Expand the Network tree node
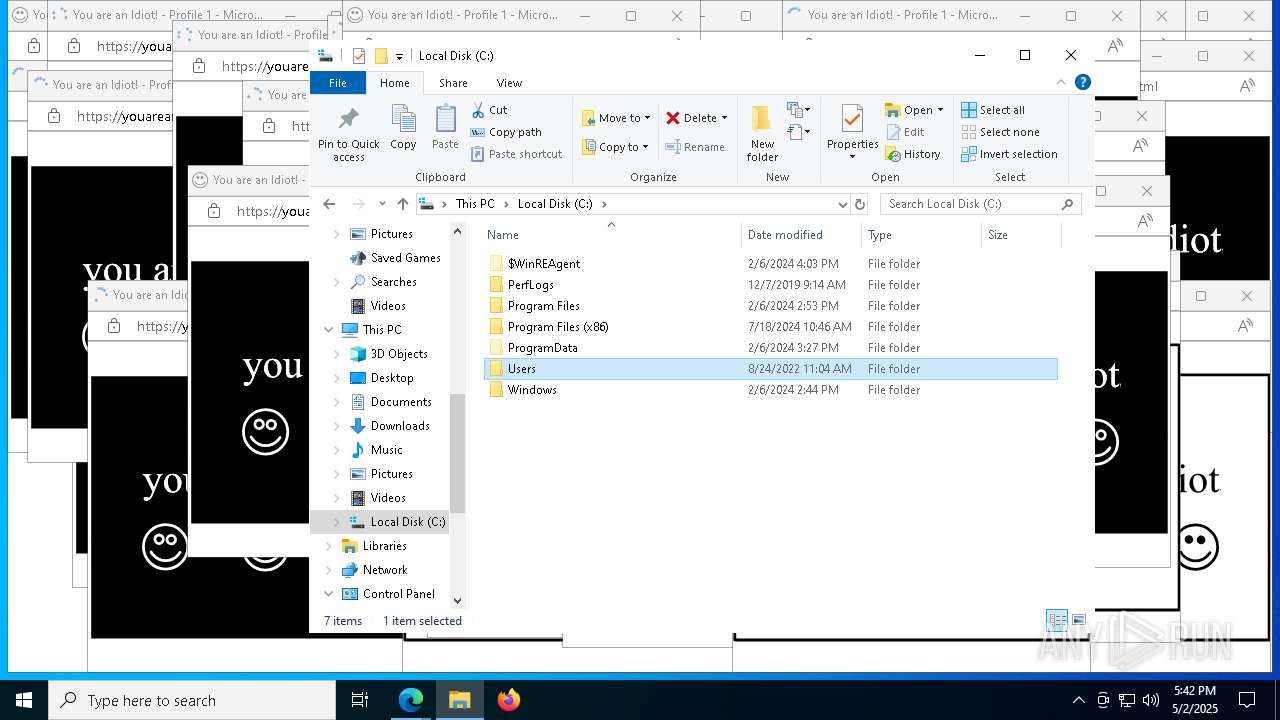Image resolution: width=1280 pixels, height=720 pixels. pos(328,570)
